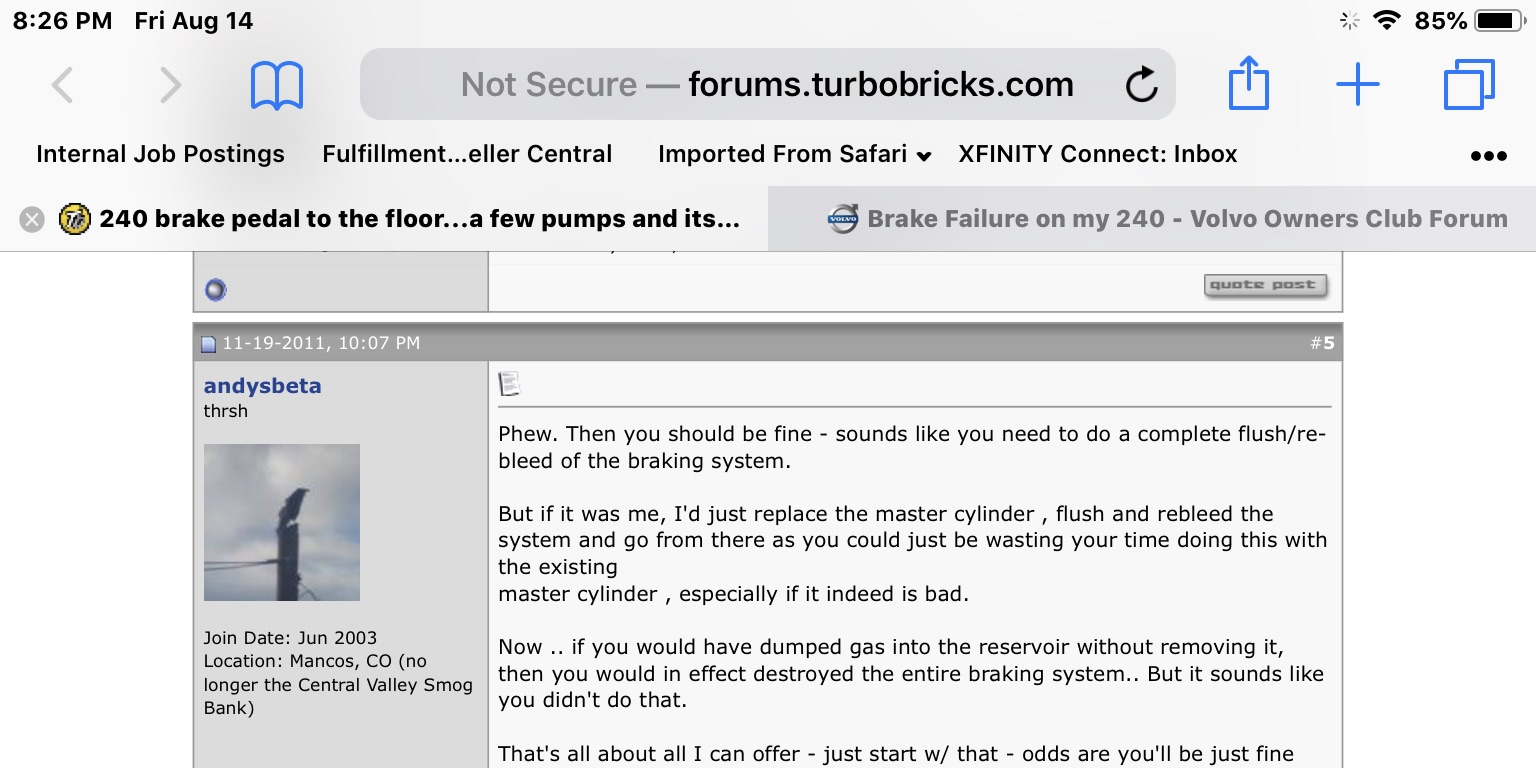Viewport: 1536px width, 768px height.
Task: Open the share sheet icon
Action: coord(1248,83)
